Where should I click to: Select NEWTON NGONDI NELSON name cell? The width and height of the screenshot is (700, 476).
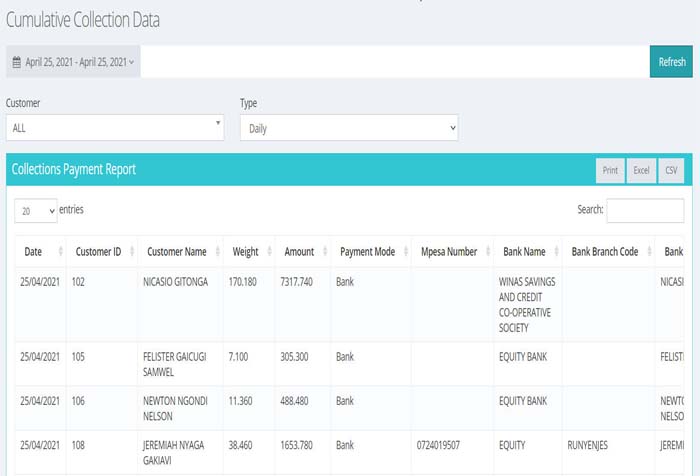pos(180,408)
